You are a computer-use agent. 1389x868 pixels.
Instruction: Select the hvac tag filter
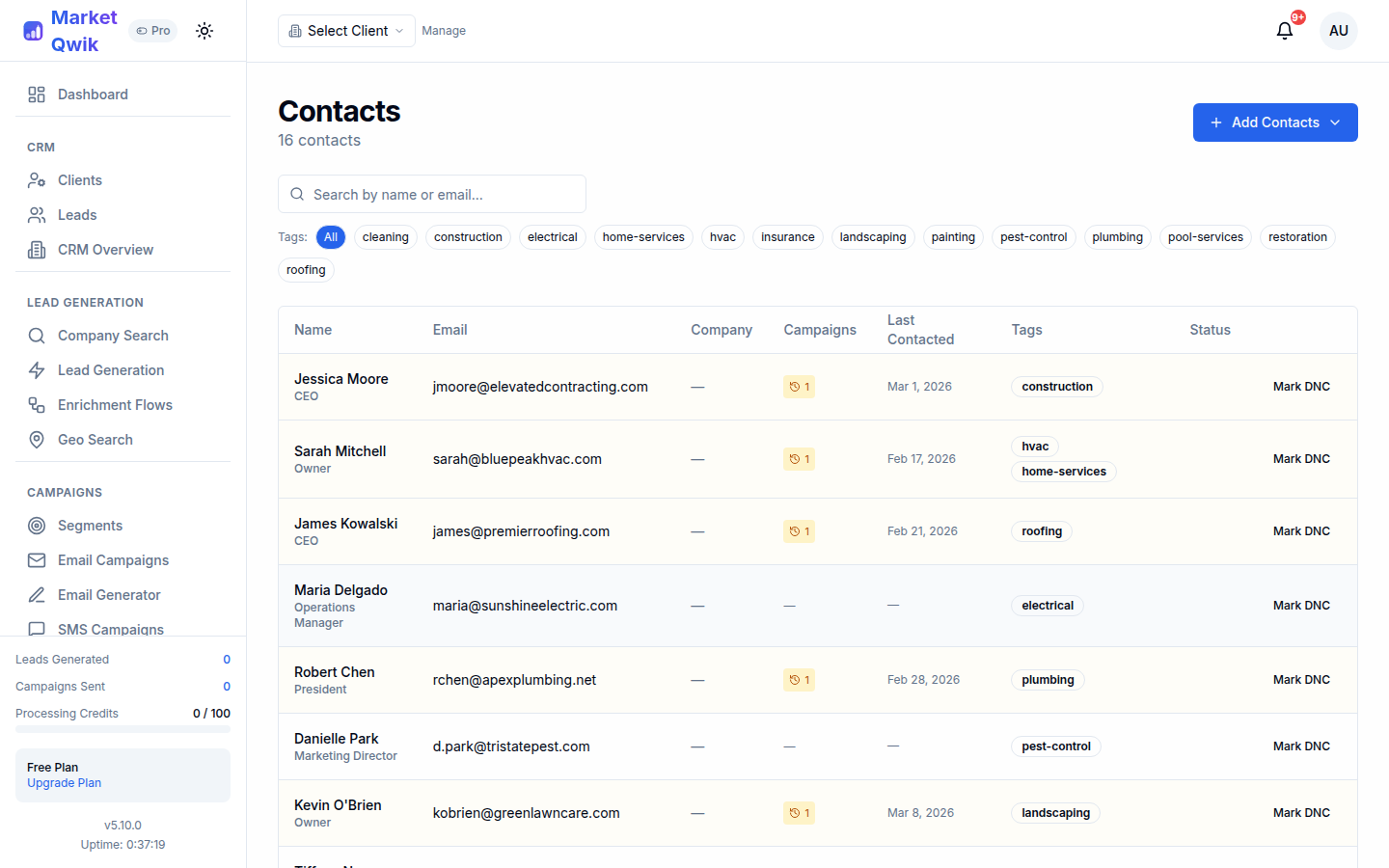point(722,236)
